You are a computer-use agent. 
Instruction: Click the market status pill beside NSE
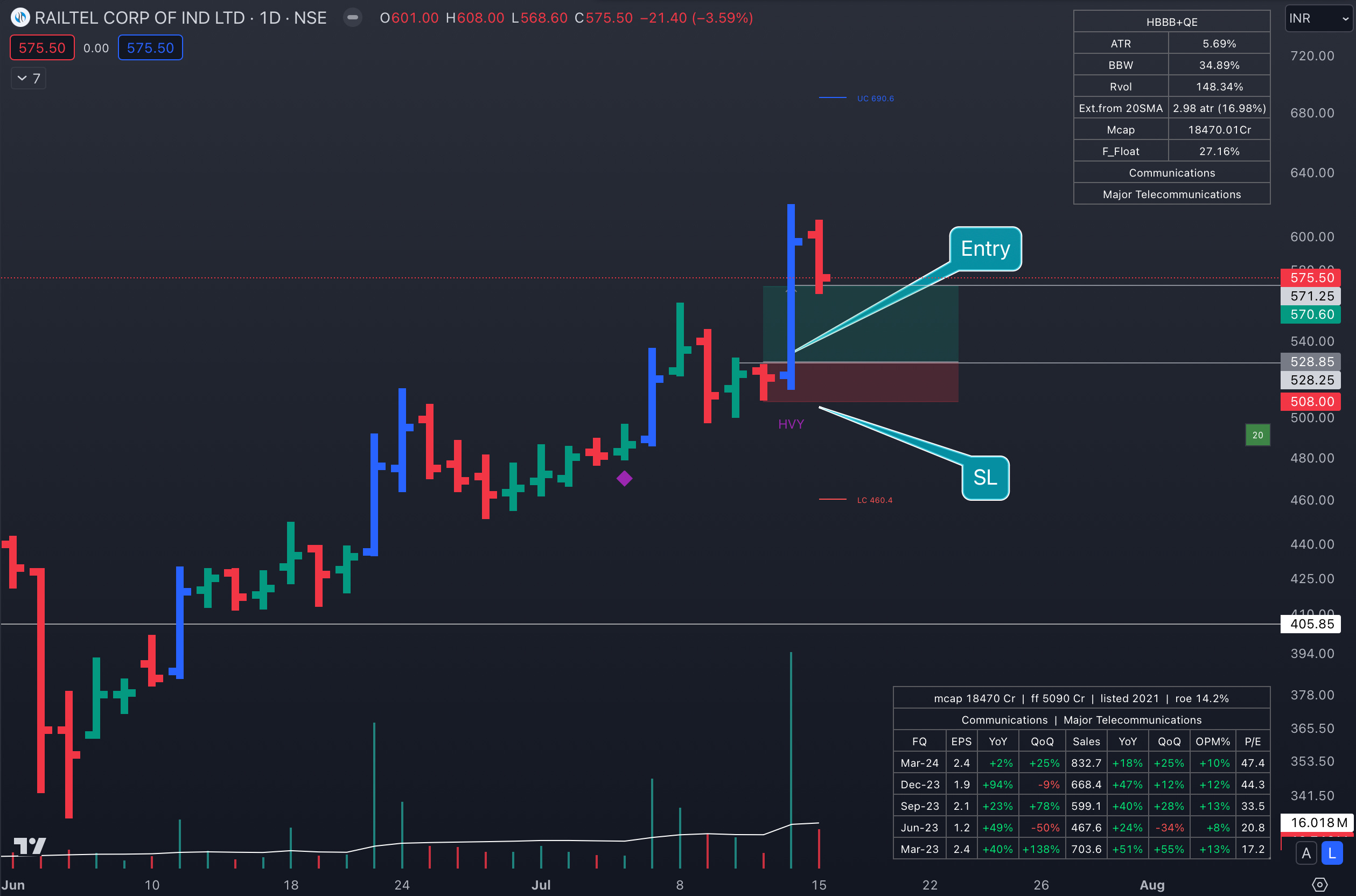[x=353, y=18]
